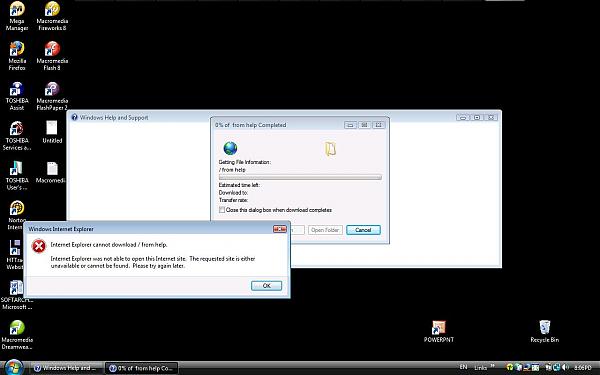This screenshot has width=600, height=375.
Task: Click the Open Folder button
Action: coord(325,230)
